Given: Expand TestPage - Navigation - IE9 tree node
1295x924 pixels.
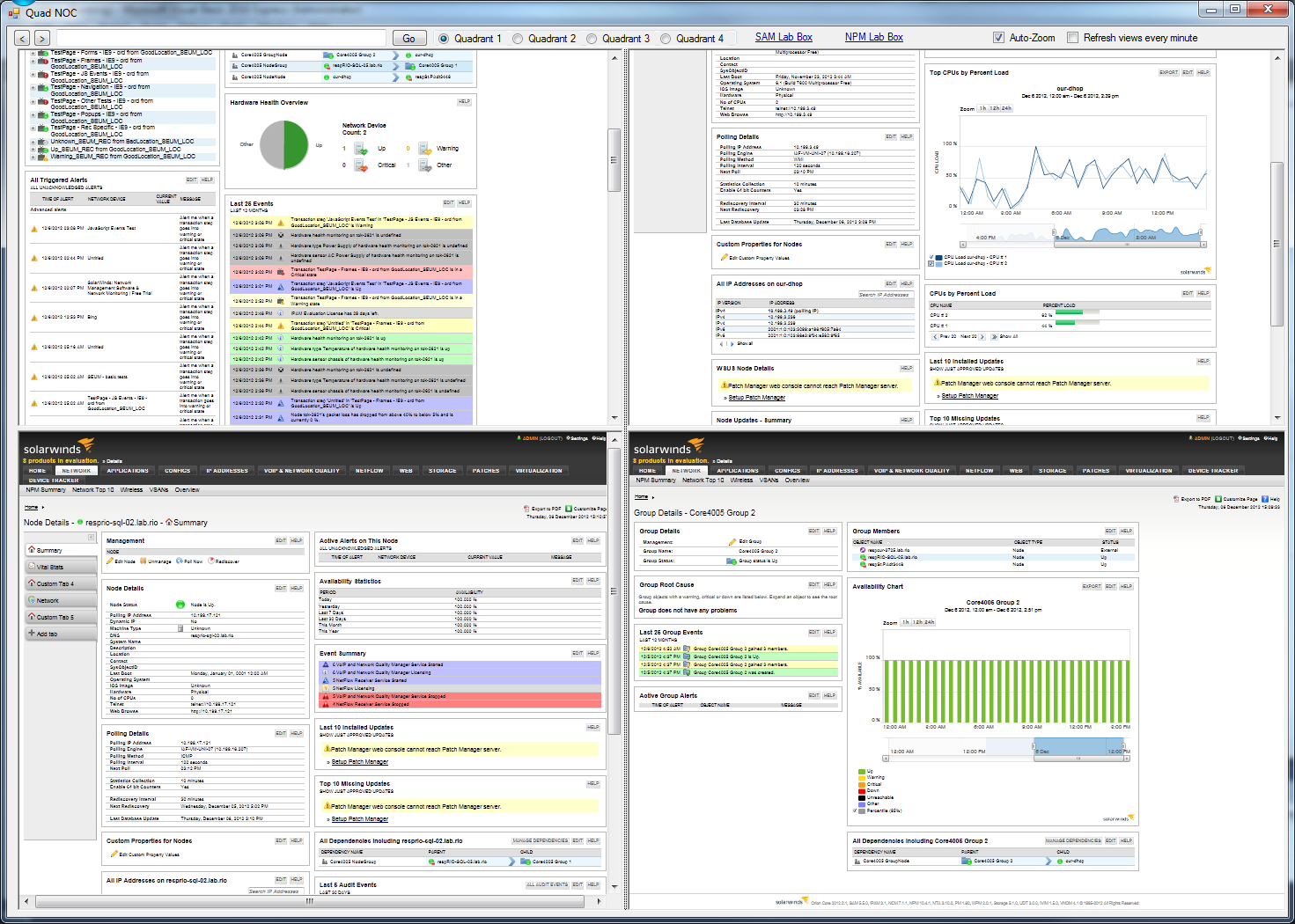Looking at the screenshot, I should 33,87.
